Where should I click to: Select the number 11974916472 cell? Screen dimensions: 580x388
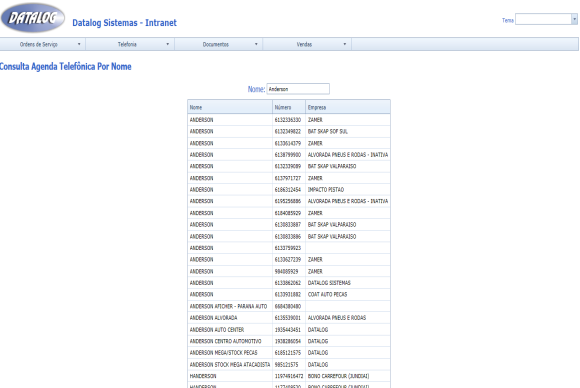(x=289, y=376)
